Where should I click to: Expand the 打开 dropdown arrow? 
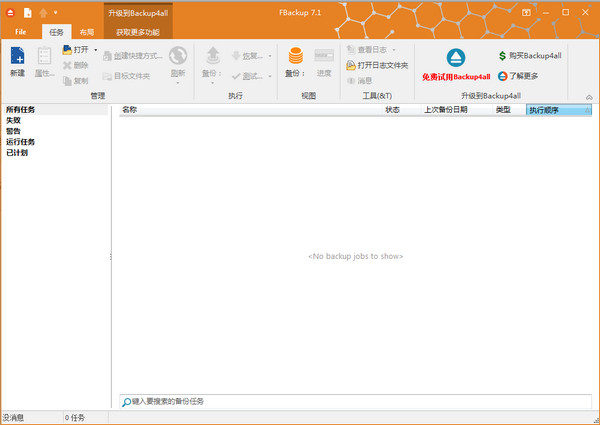(96, 50)
